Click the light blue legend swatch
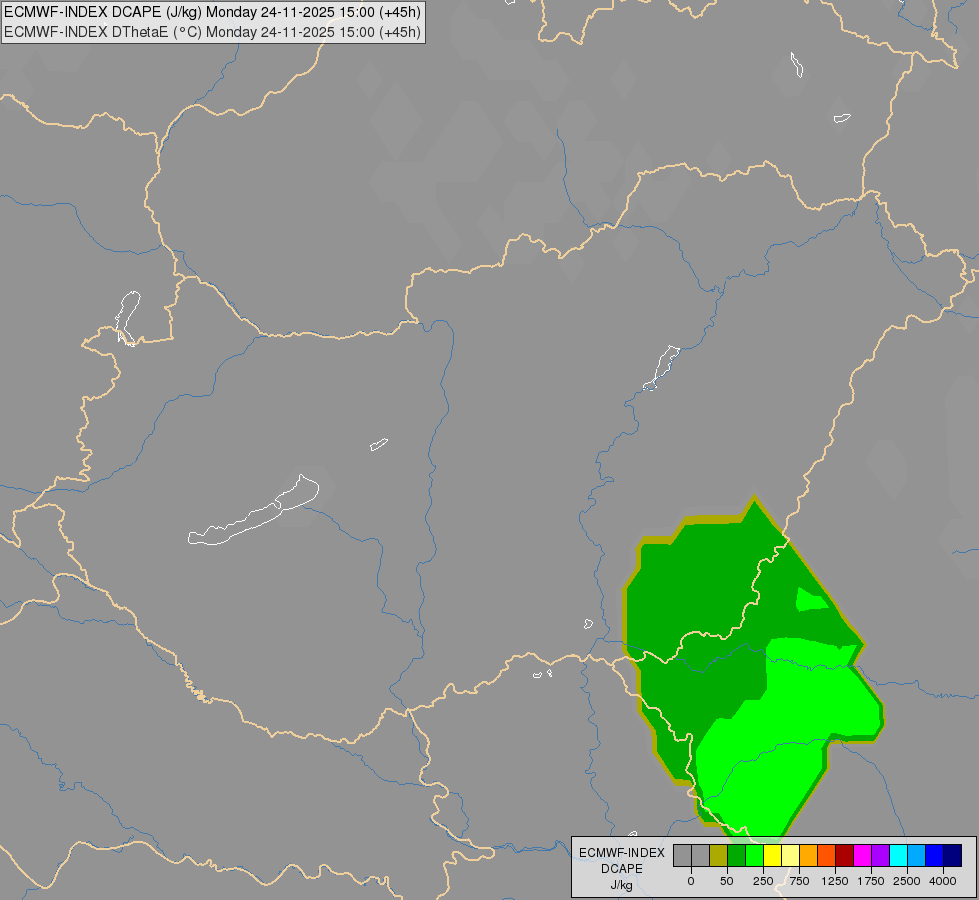Screen dimensions: 979x900 pos(917,856)
